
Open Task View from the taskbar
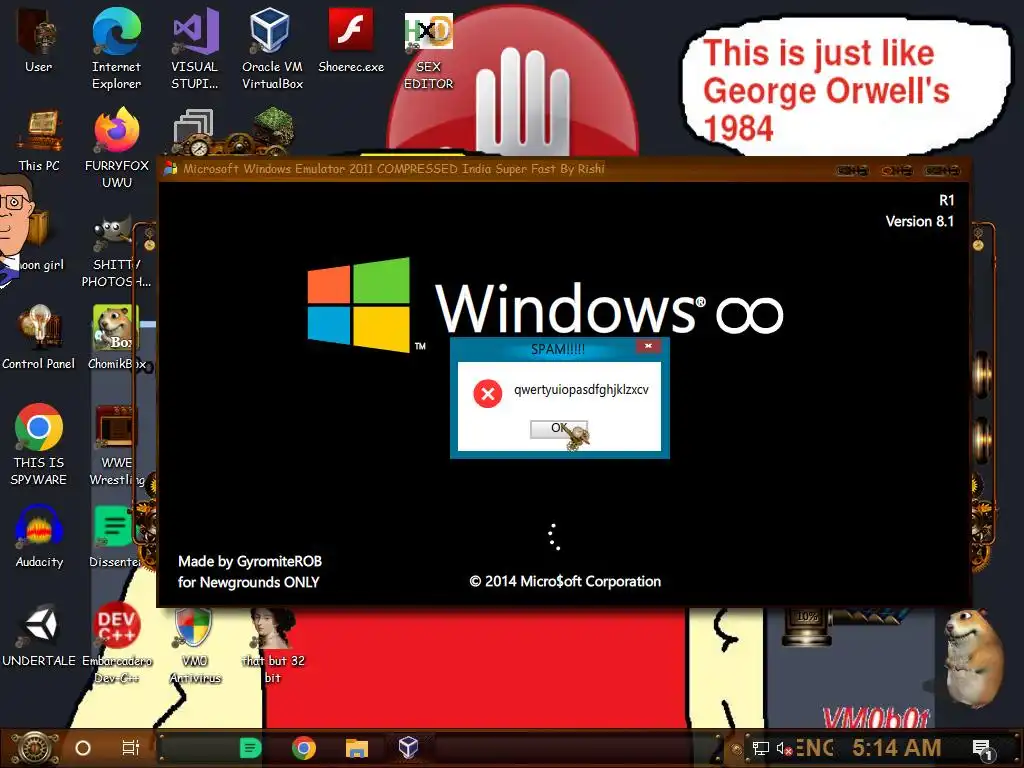(x=131, y=748)
